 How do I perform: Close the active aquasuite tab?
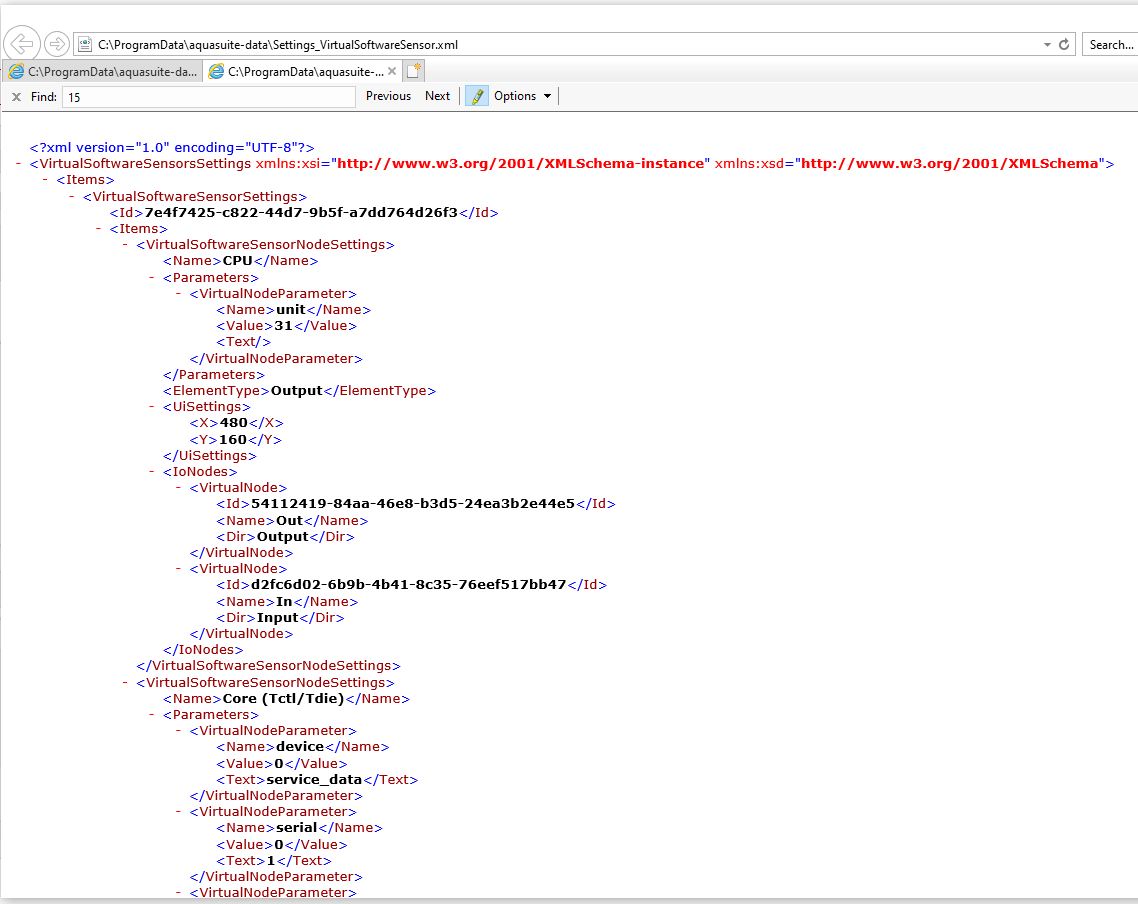point(392,71)
